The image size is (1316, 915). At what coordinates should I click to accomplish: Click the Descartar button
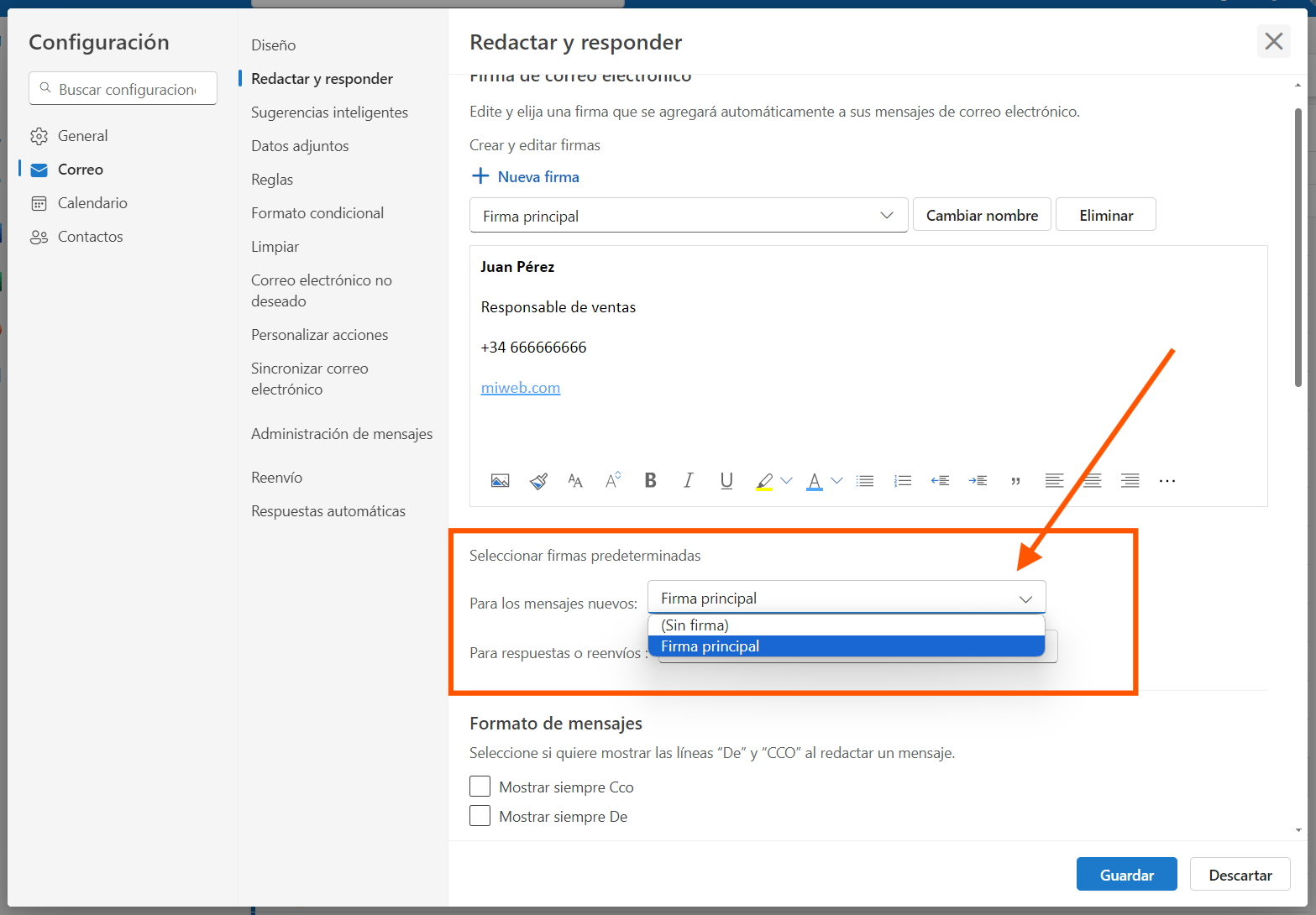tap(1240, 875)
